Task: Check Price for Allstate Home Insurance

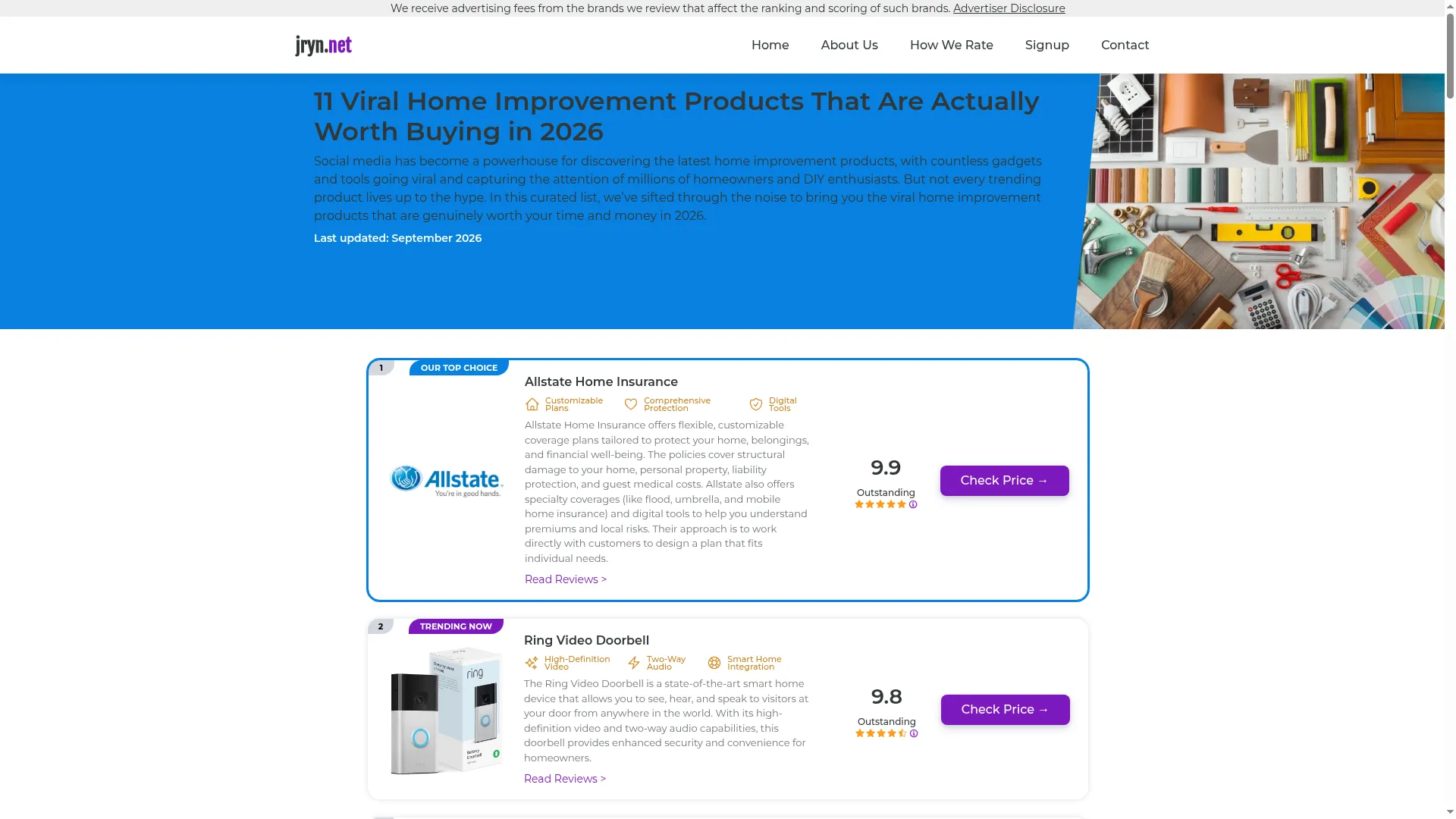Action: coord(1005,481)
